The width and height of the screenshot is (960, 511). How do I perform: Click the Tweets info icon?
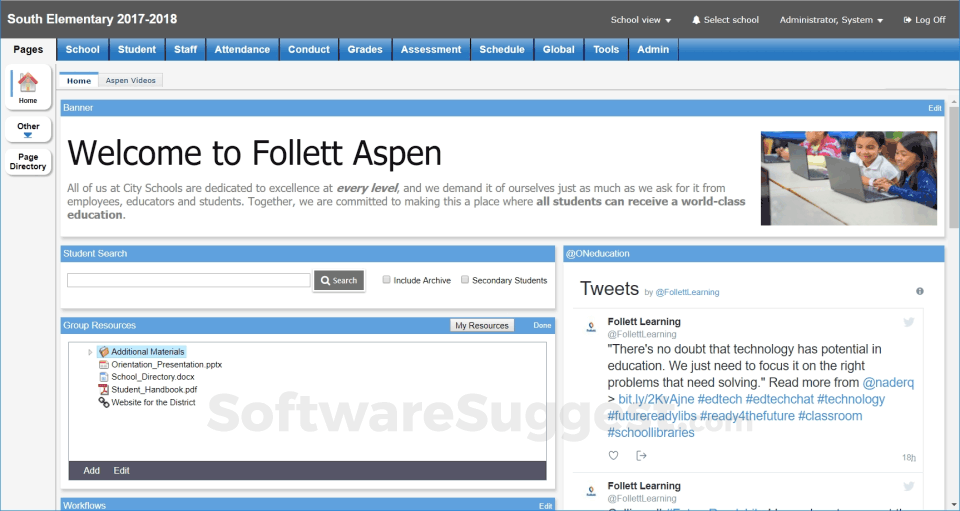(920, 291)
